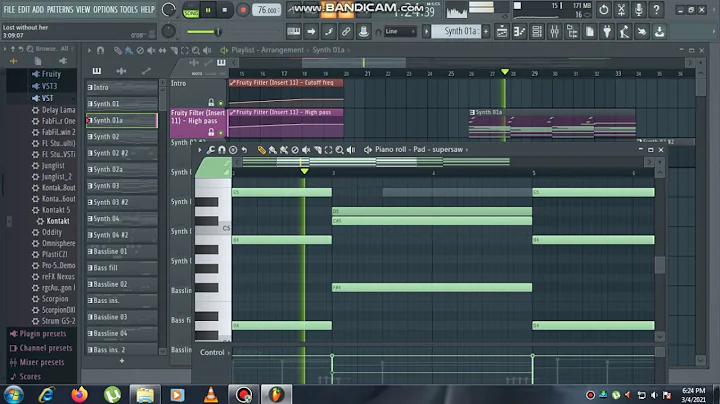The image size is (720, 404).
Task: Select the Slice tool in Piano roll toolbar
Action: pyautogui.click(x=317, y=150)
